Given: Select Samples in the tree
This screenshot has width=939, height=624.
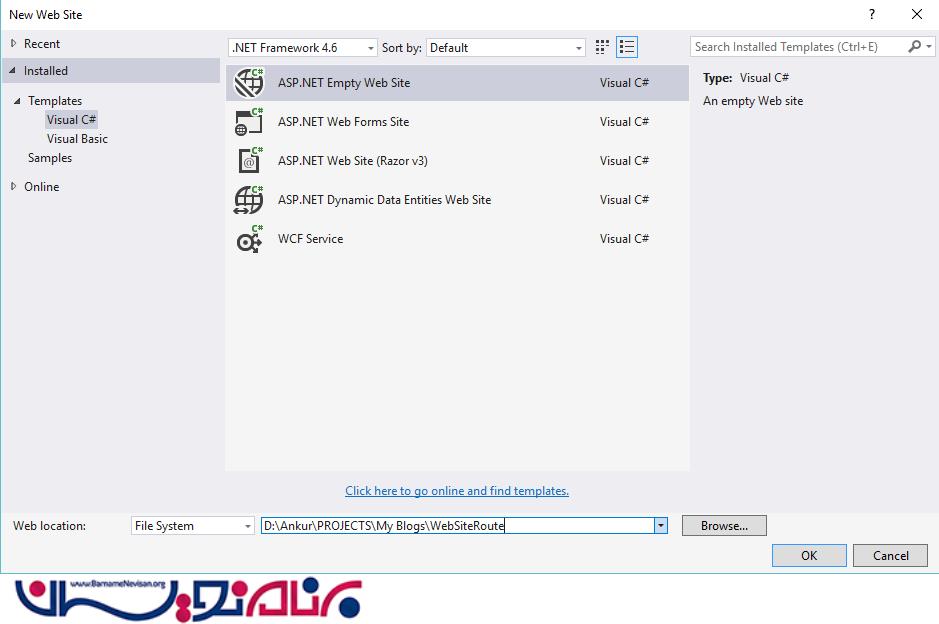Looking at the screenshot, I should pos(50,158).
